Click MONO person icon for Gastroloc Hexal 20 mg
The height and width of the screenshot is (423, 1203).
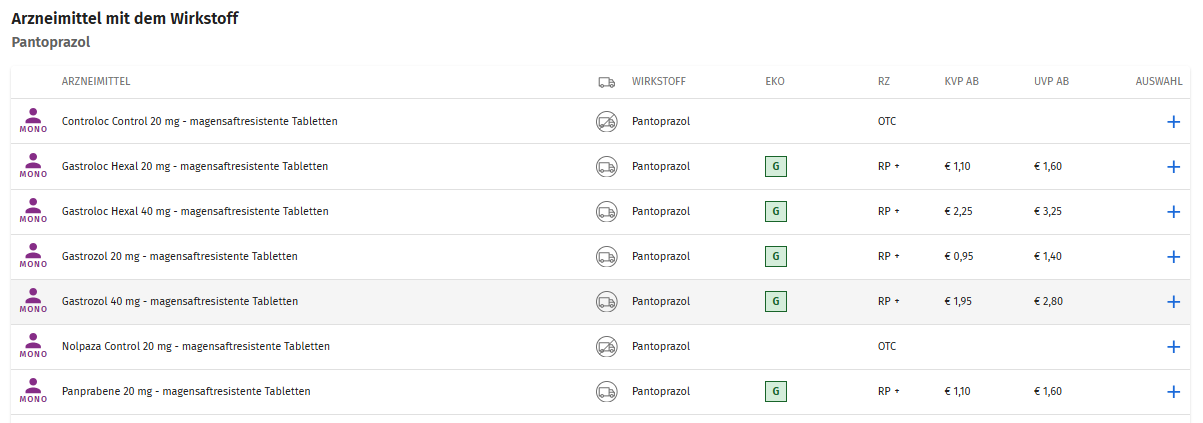coord(34,166)
